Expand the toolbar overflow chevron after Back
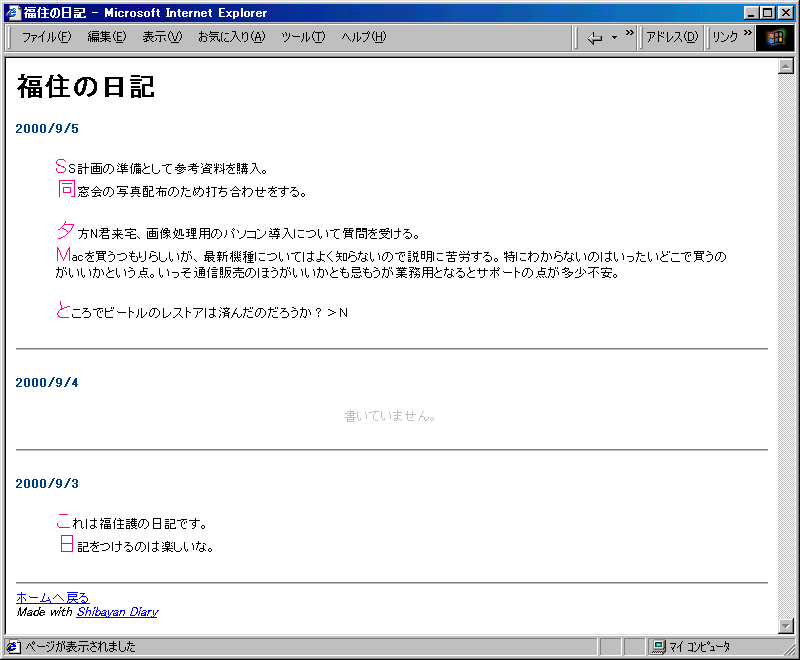Image resolution: width=800 pixels, height=660 pixels. coord(630,33)
